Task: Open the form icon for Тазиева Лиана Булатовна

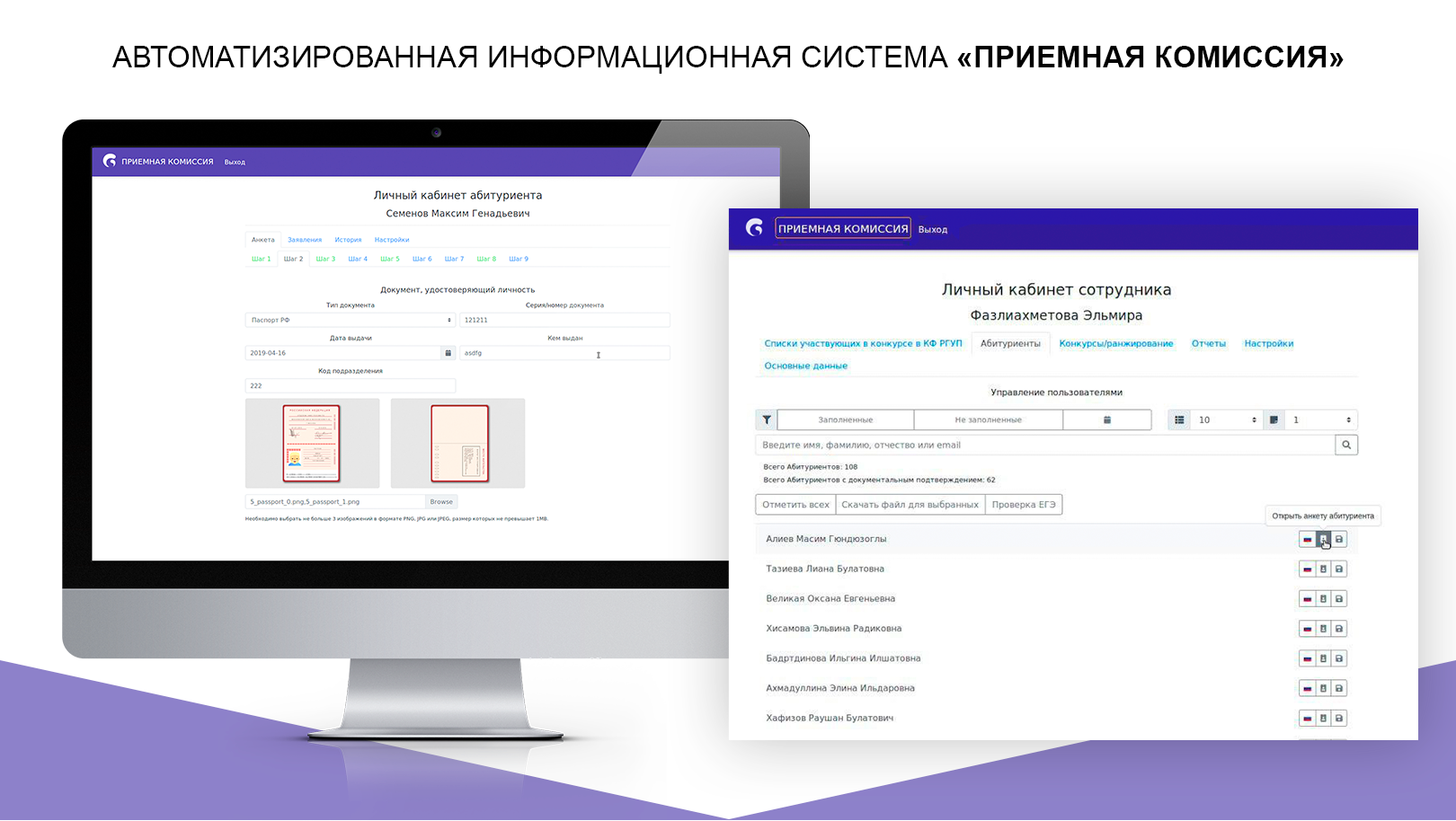Action: tap(1323, 569)
